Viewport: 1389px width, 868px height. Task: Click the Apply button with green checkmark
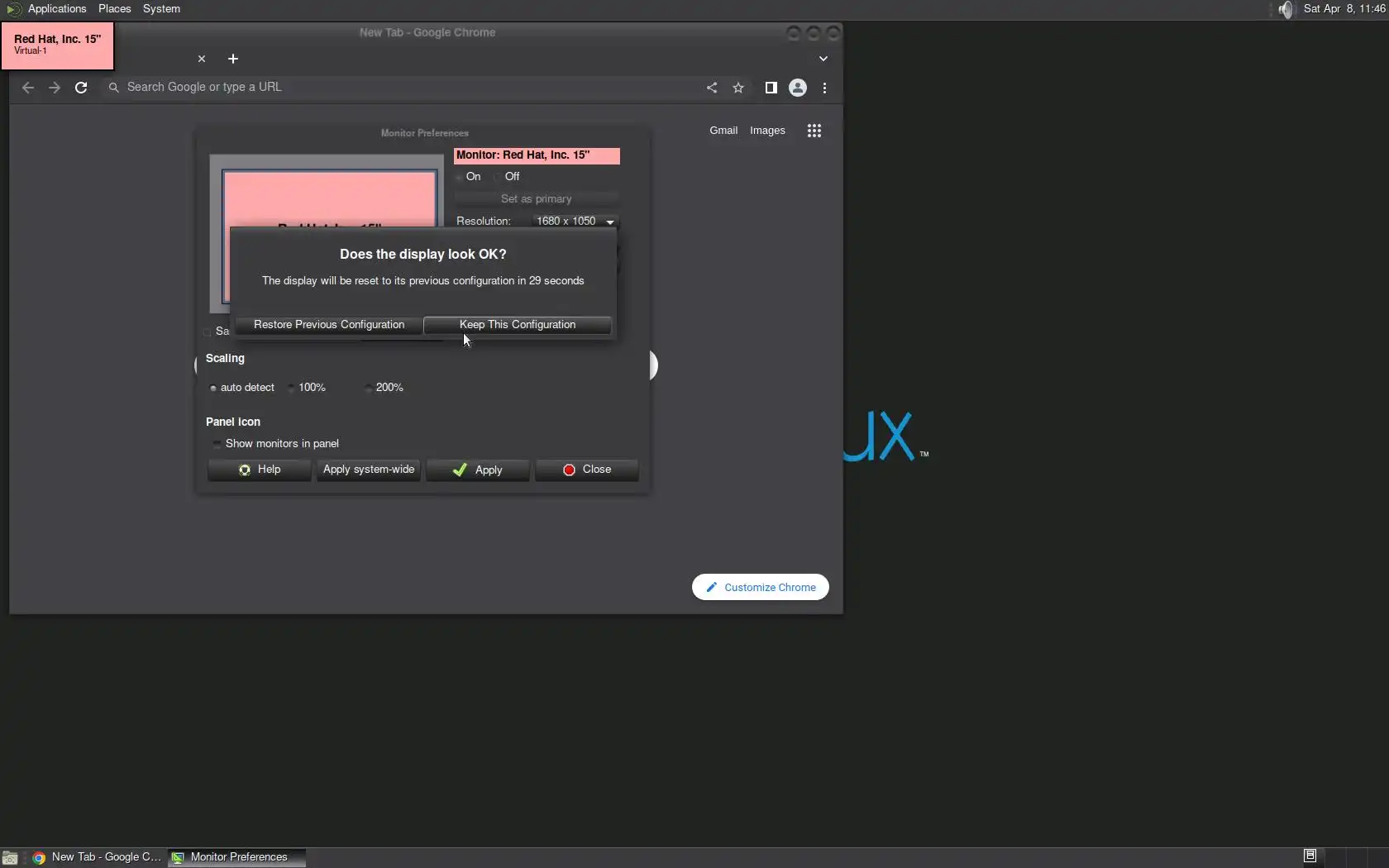point(478,470)
